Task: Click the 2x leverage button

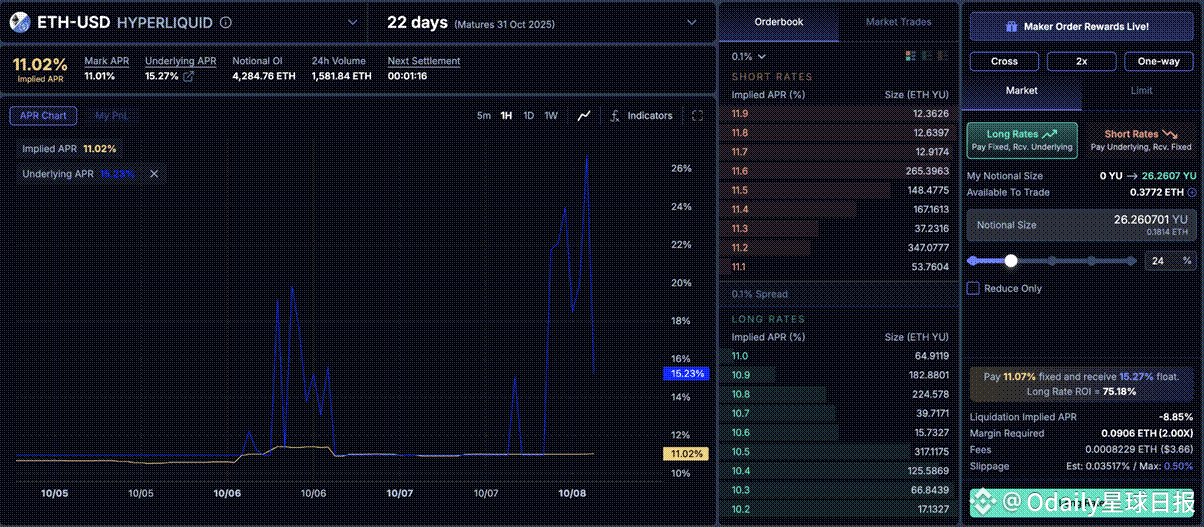Action: coord(1081,61)
